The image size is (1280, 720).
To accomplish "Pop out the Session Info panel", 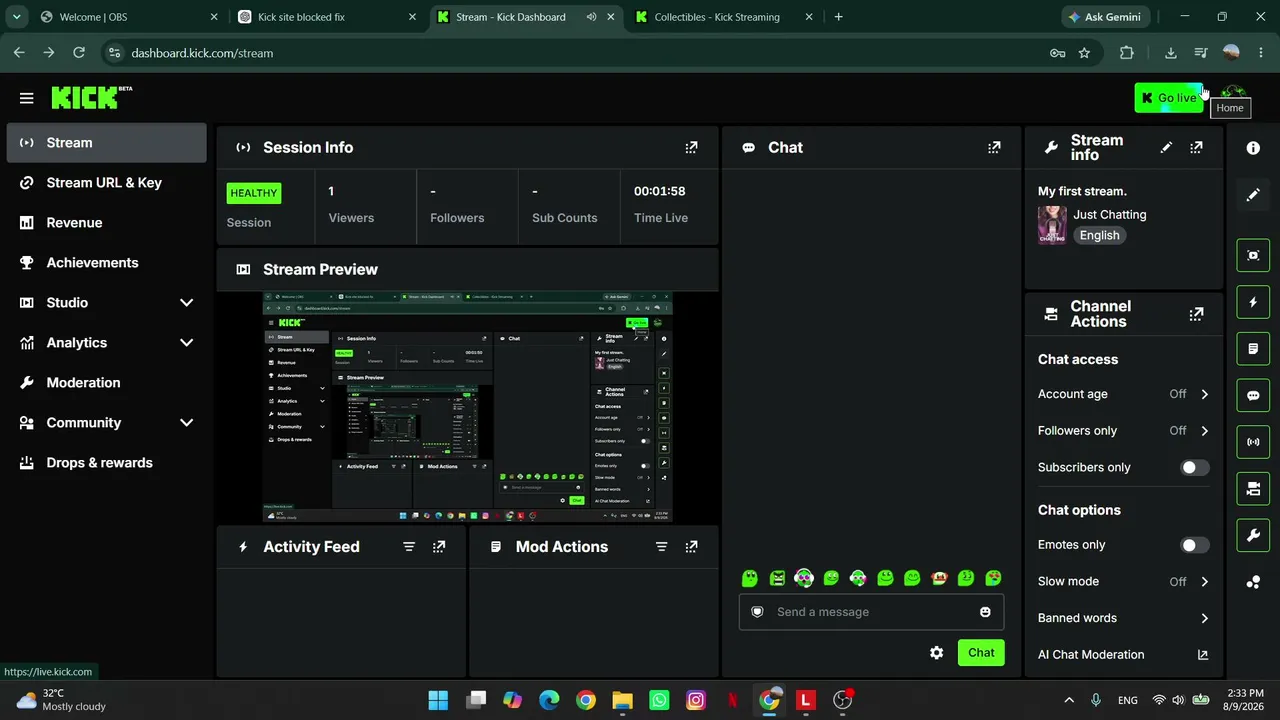I will [x=691, y=147].
